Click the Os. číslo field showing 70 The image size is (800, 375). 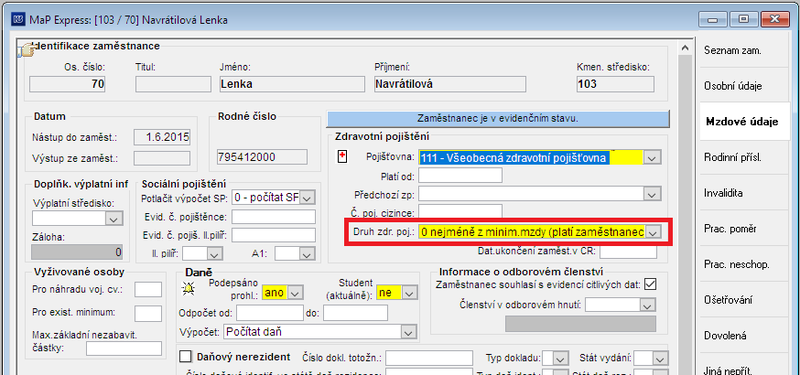point(67,84)
